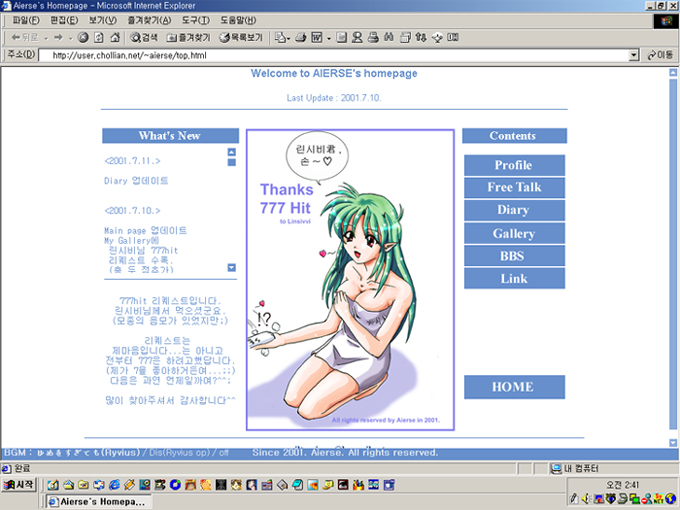Click the Stop loading icon
The height and width of the screenshot is (510, 680).
(x=83, y=38)
